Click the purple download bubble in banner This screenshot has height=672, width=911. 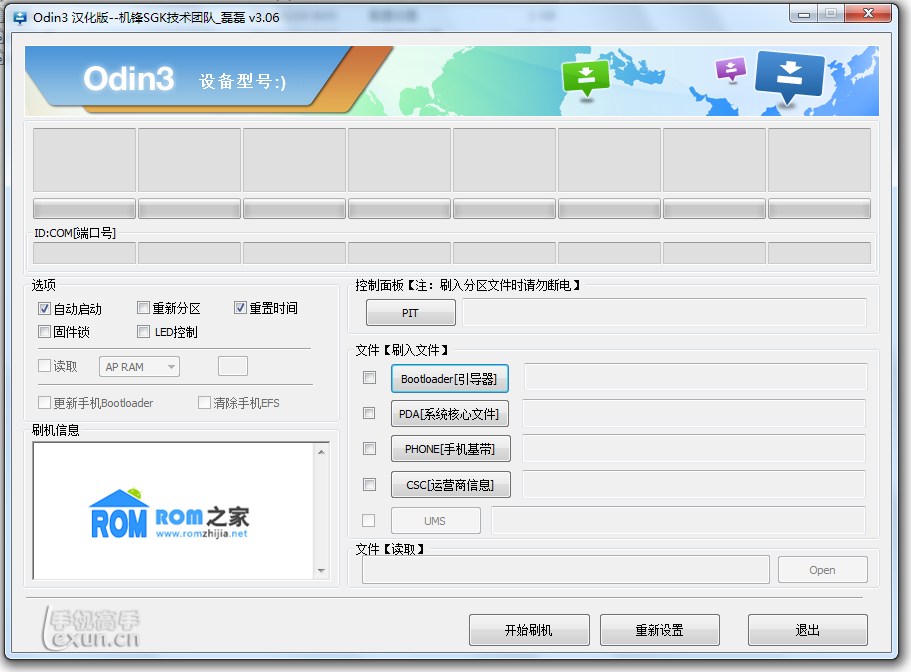[x=731, y=69]
